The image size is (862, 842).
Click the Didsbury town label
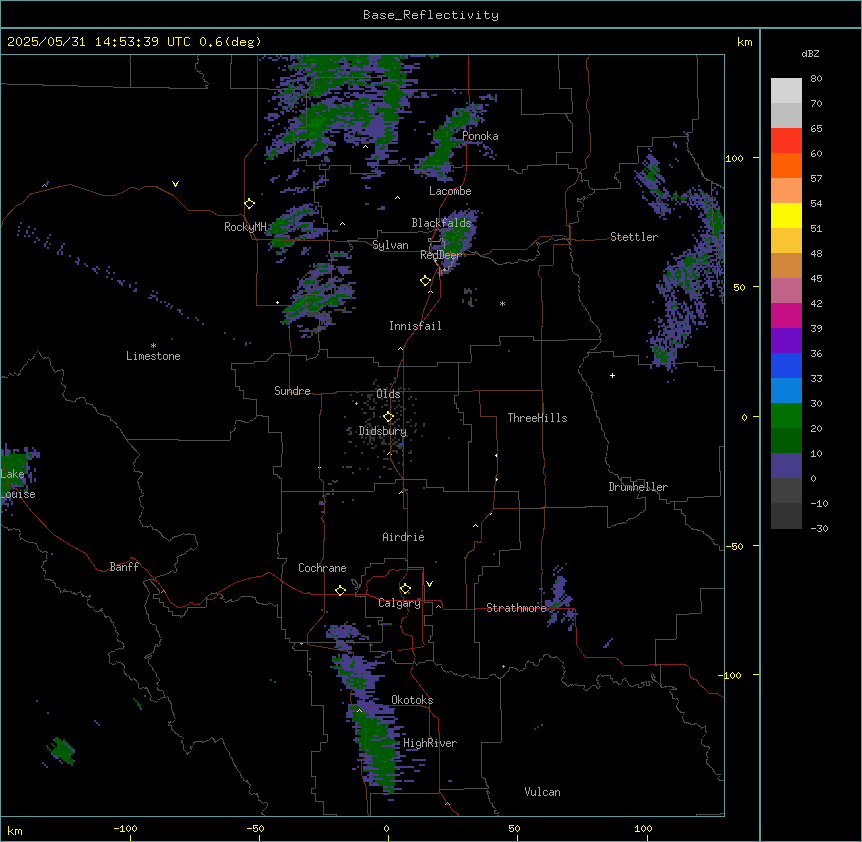tap(383, 431)
